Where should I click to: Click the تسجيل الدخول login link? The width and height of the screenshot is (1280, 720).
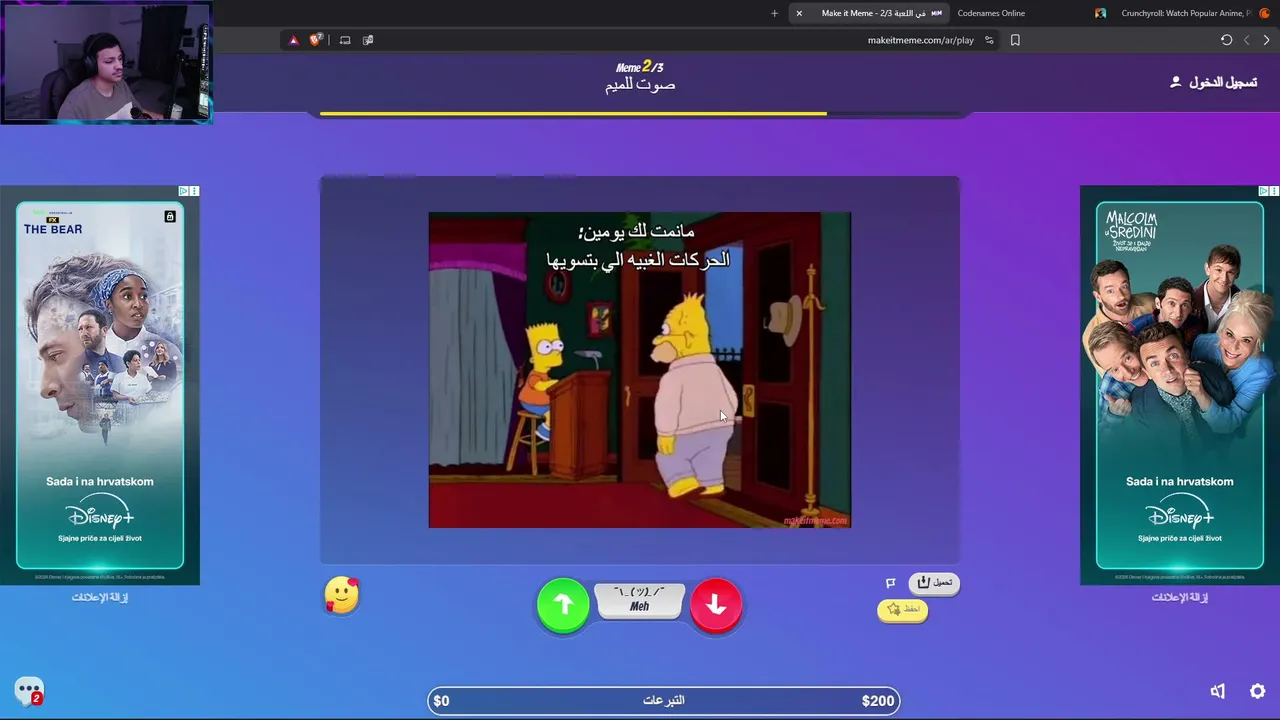click(x=1214, y=82)
